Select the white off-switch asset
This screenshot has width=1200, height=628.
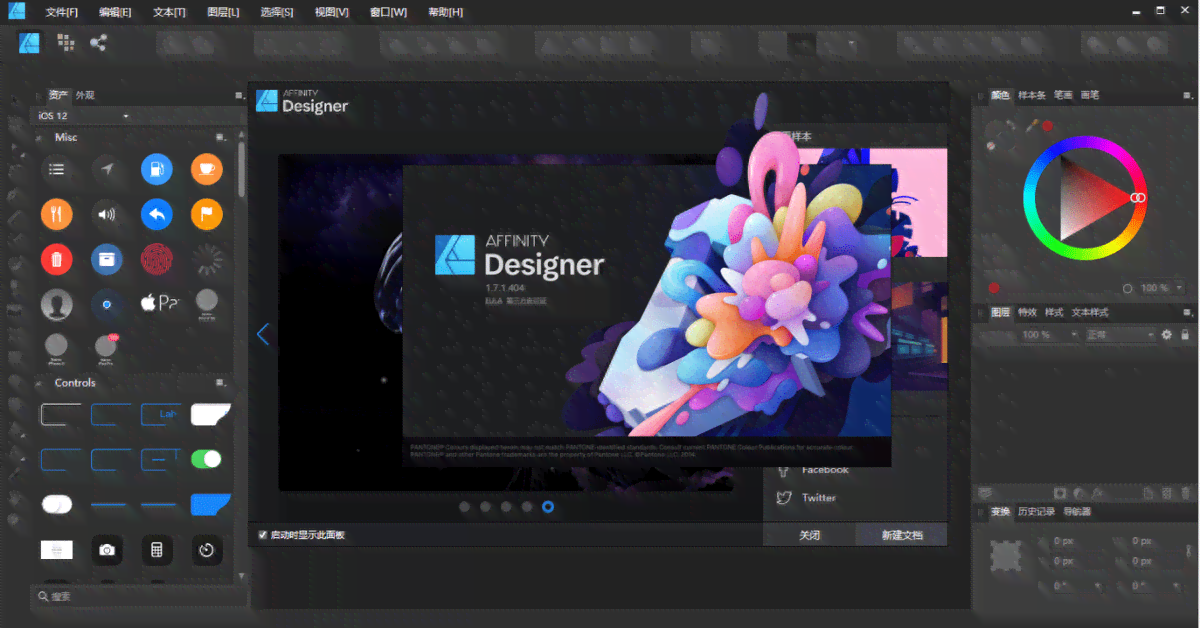click(x=57, y=504)
